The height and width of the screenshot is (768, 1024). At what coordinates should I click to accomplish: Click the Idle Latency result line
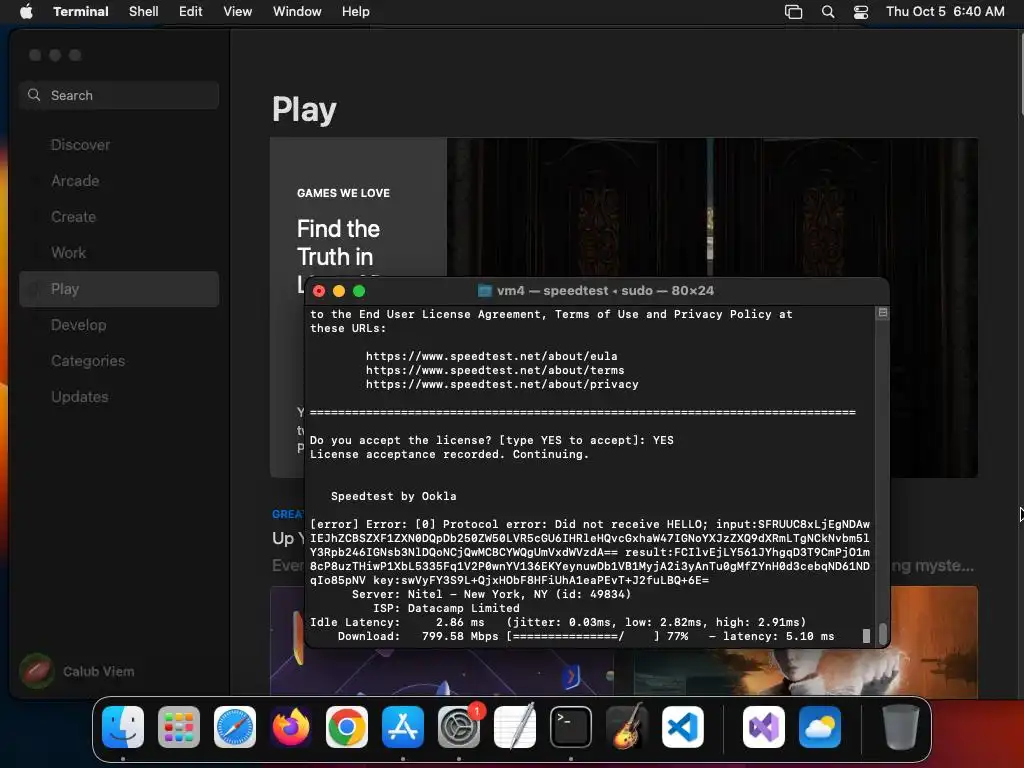(x=558, y=622)
